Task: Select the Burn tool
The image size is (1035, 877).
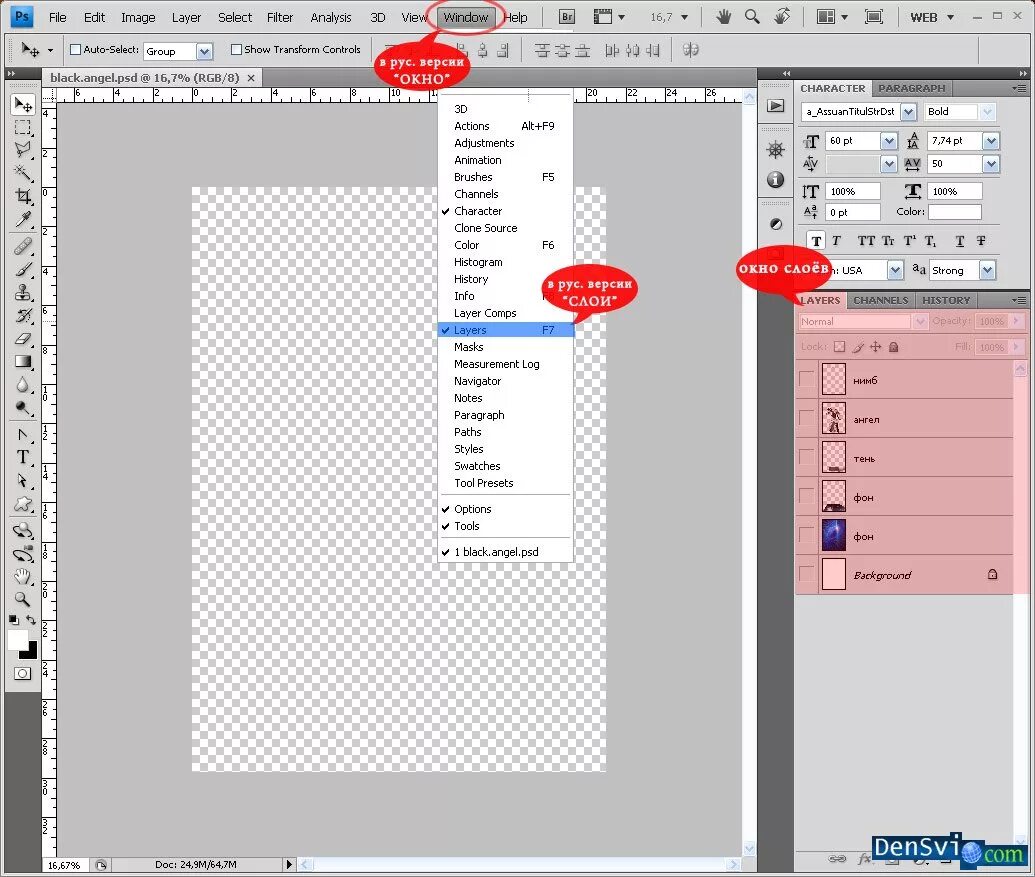Action: pos(23,408)
